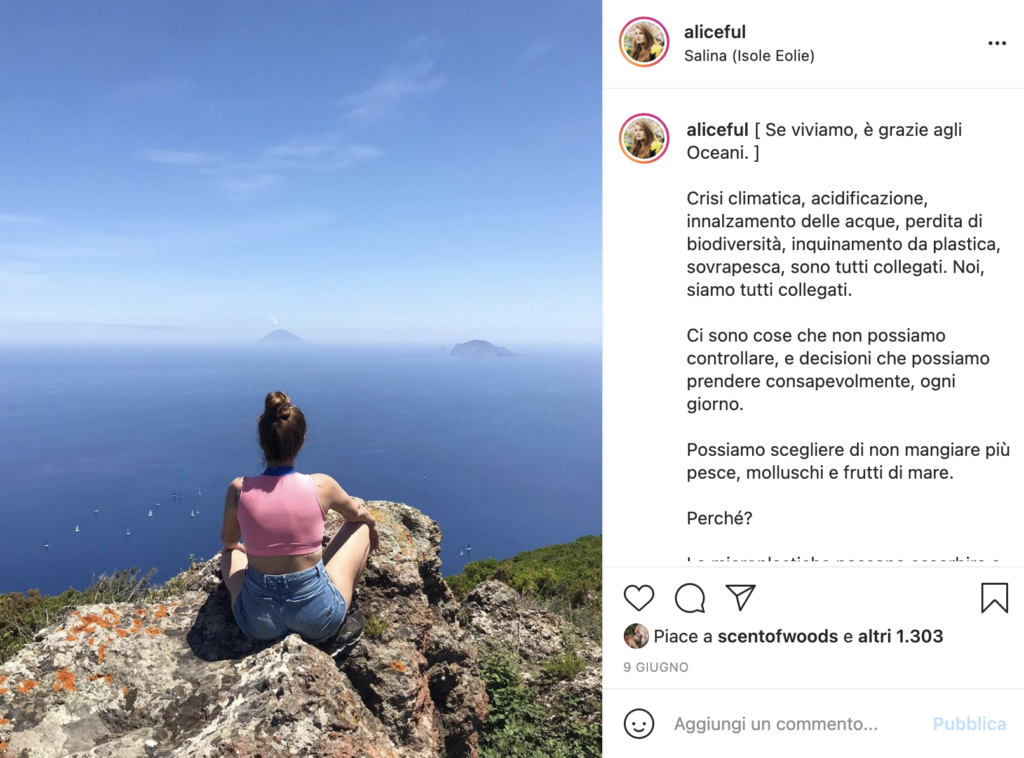The image size is (1024, 758).
Task: Click the aliceful username in the caption
Action: click(717, 130)
